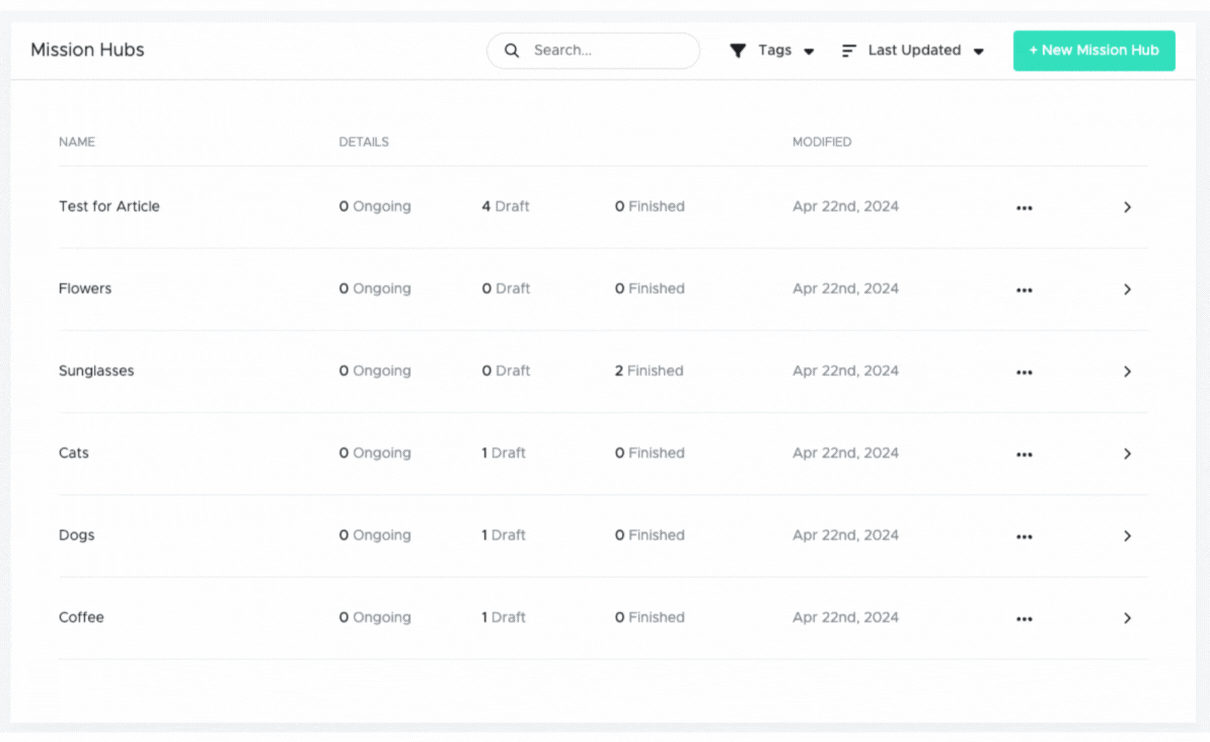The image size is (1210, 742).
Task: Open Flowers hub via arrow chevron
Action: pos(1127,289)
